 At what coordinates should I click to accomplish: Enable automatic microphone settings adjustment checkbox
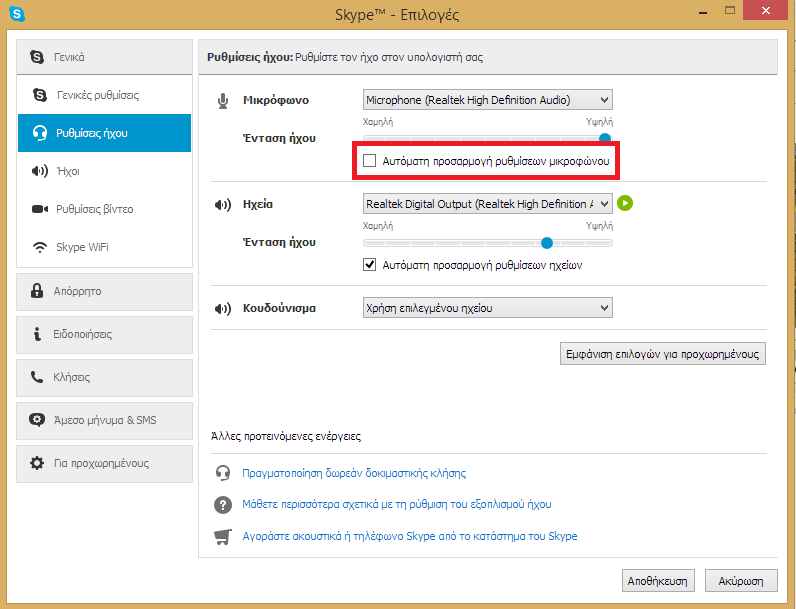click(x=370, y=161)
